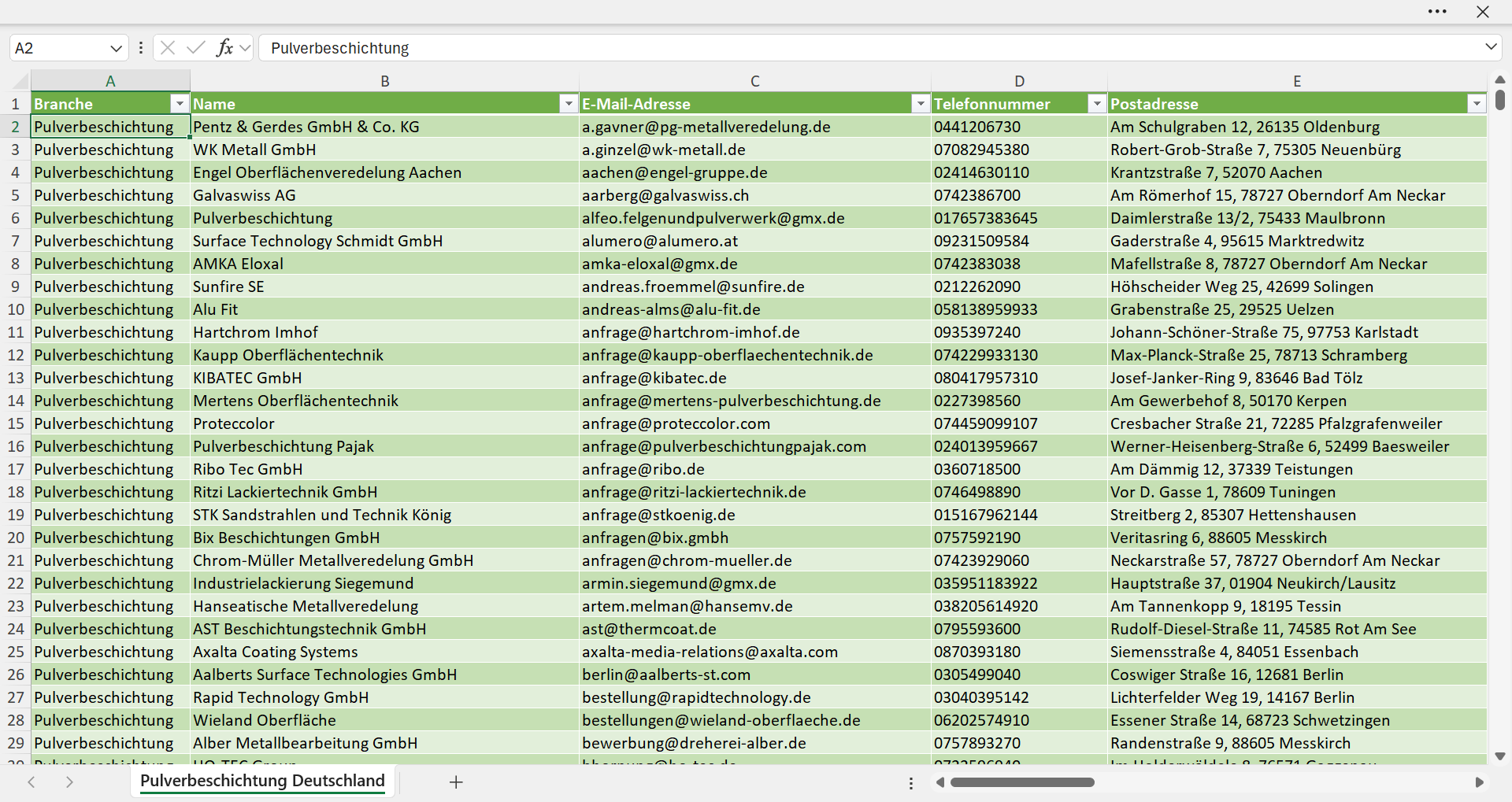Click the cancel formula entry X icon
This screenshot has width=1512, height=802.
pos(168,48)
